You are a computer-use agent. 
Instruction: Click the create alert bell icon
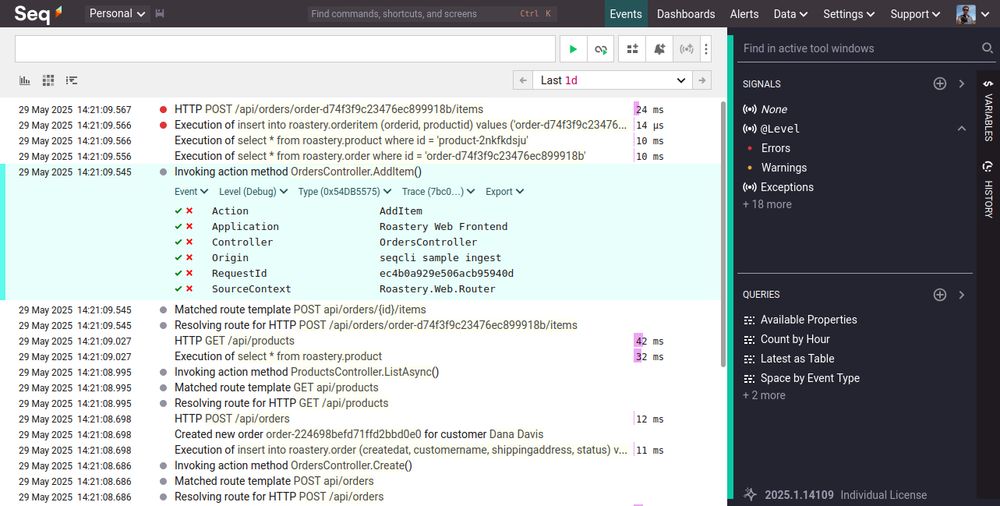coord(659,49)
